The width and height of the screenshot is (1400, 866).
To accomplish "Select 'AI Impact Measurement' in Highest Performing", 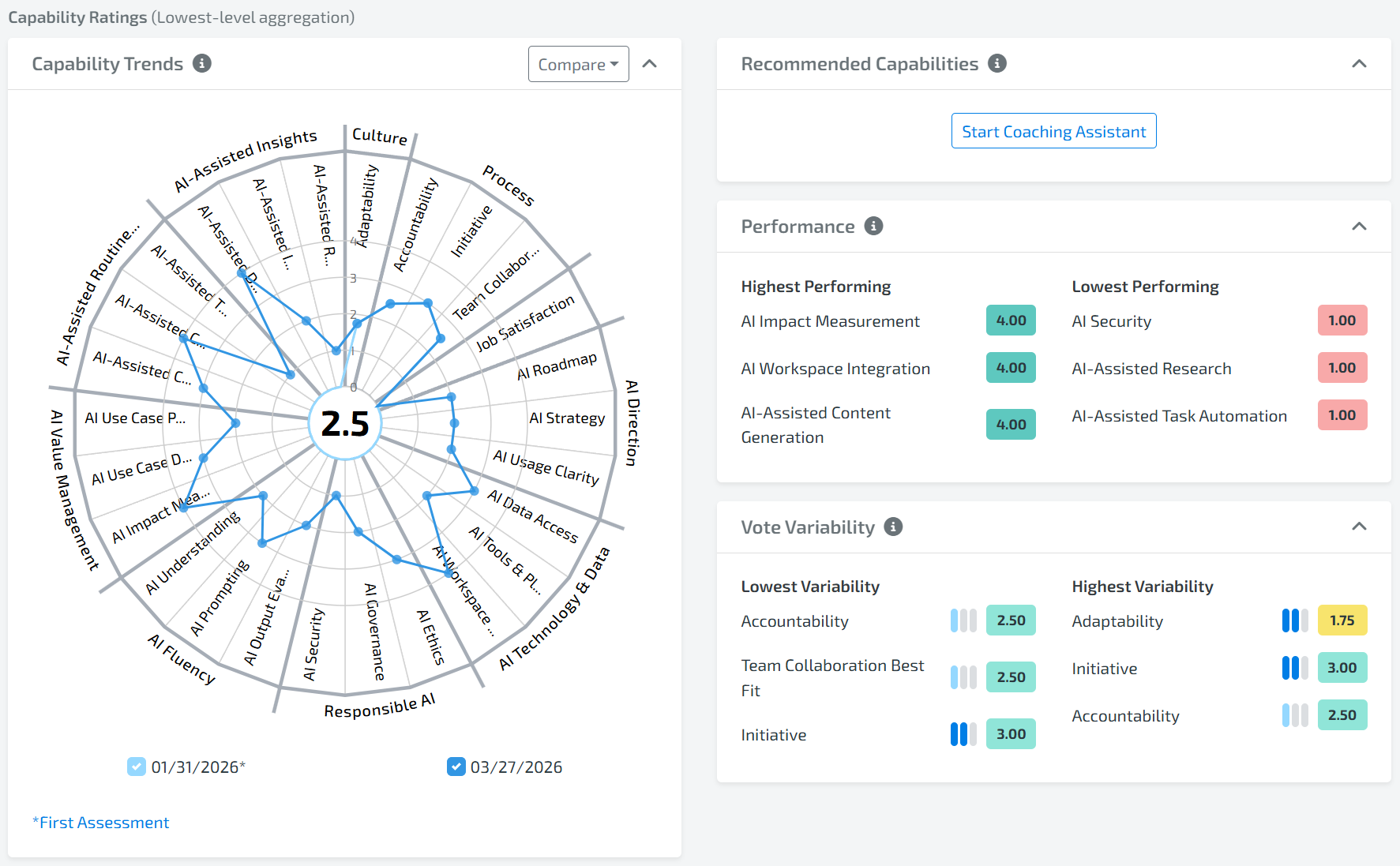I will point(830,321).
